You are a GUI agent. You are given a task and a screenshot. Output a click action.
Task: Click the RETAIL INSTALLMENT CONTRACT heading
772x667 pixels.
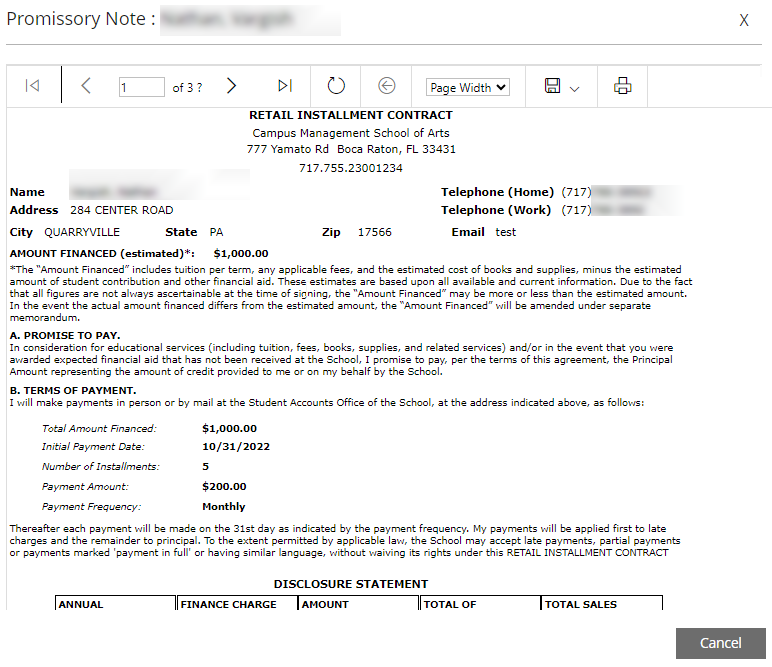tap(351, 115)
